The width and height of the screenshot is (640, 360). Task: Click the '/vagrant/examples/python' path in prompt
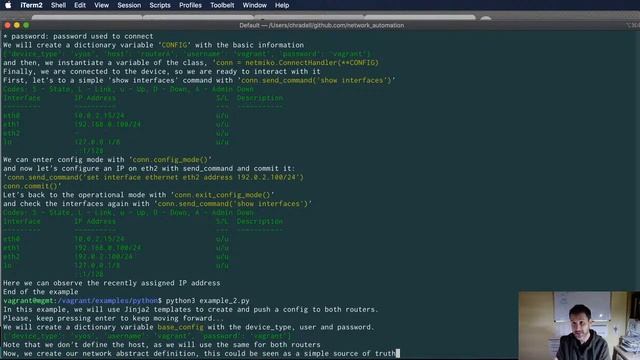point(108,301)
